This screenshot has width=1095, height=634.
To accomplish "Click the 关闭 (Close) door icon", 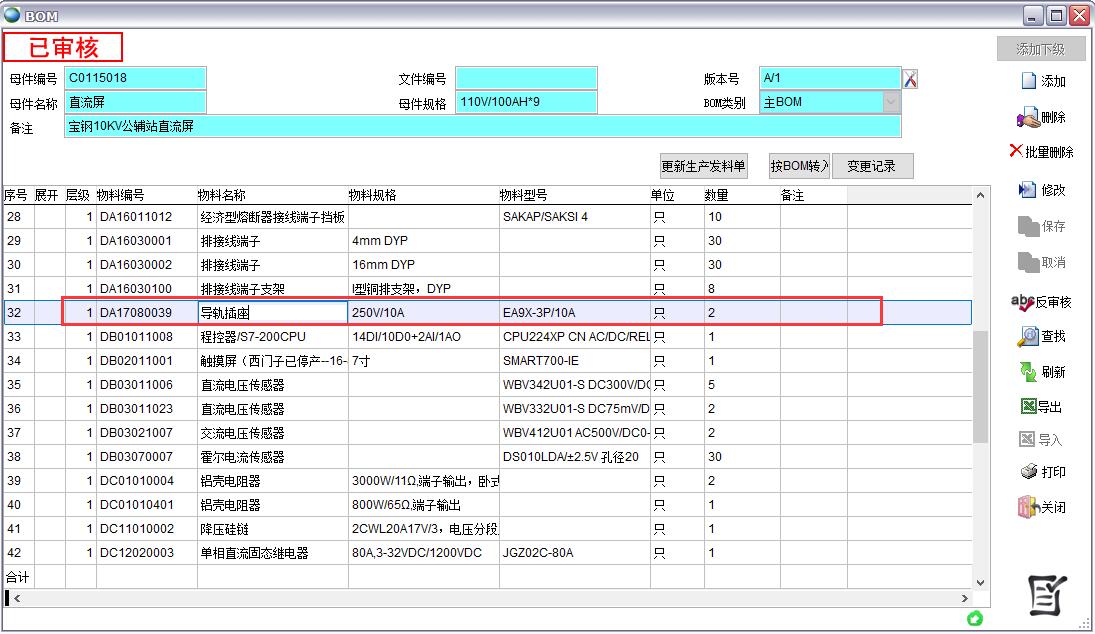I will [x=1027, y=507].
